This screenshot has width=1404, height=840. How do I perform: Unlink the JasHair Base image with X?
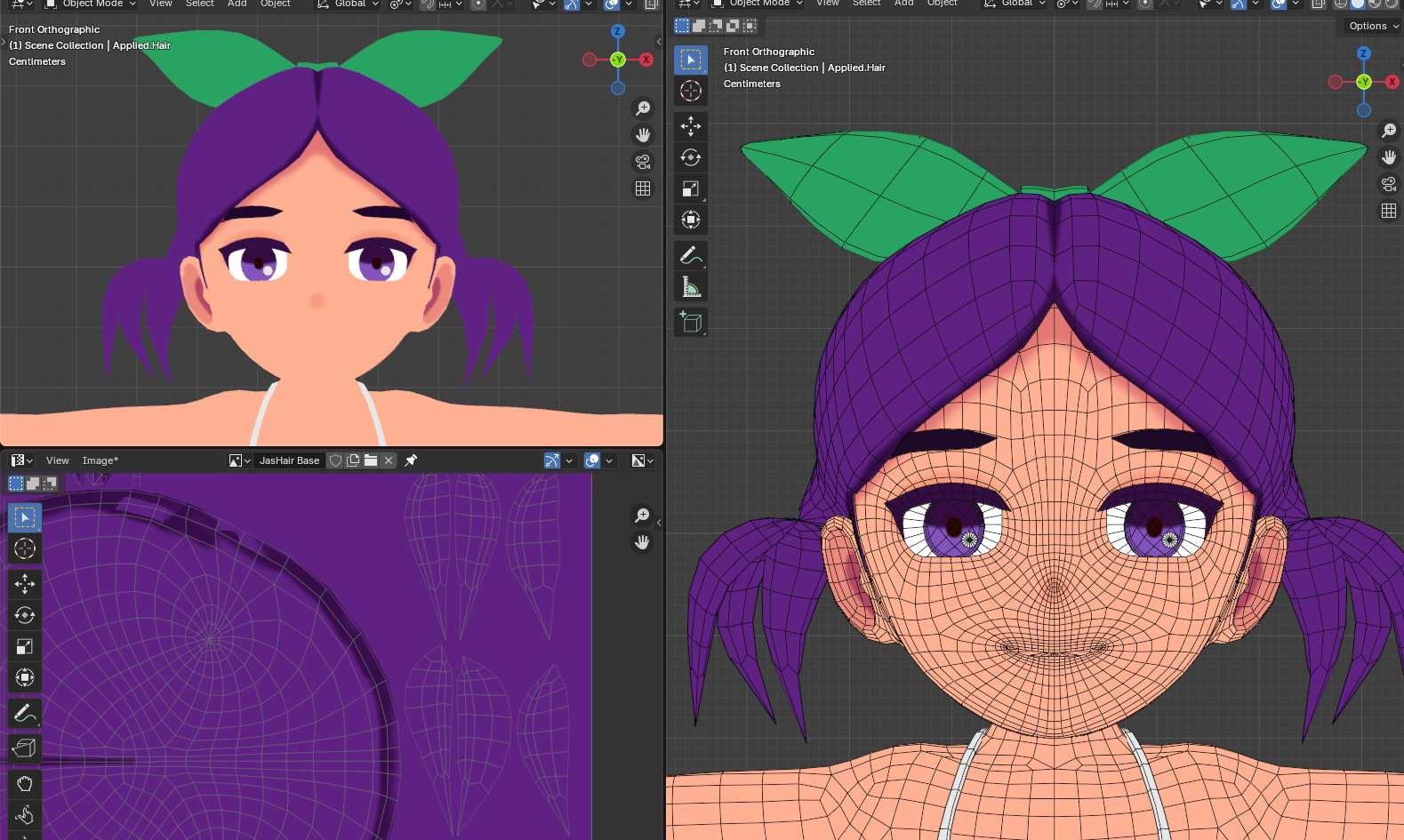(389, 460)
